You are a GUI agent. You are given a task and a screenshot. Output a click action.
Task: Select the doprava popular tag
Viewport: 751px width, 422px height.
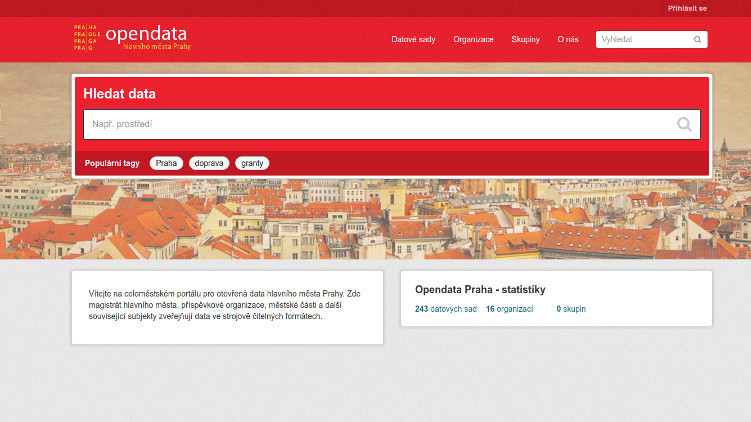pos(209,163)
